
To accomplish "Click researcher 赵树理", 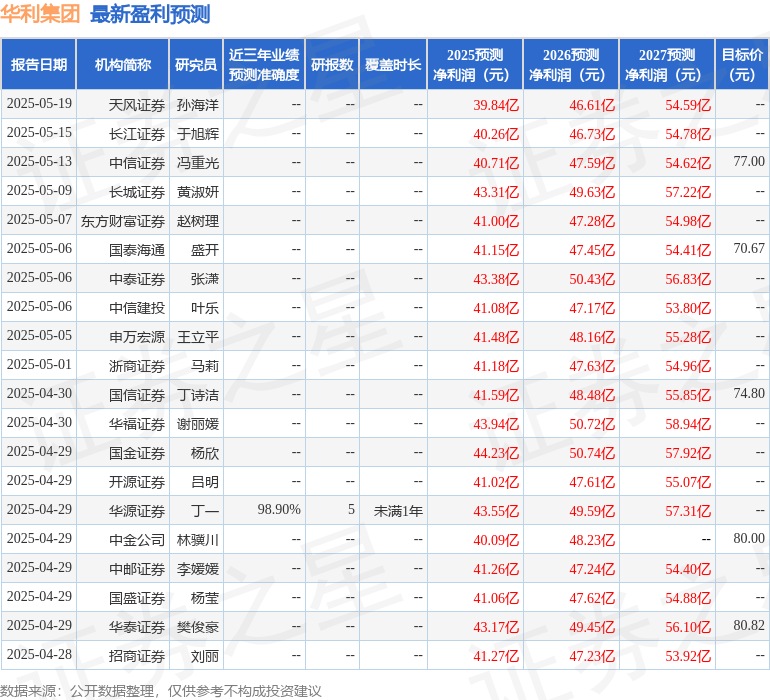I will (198, 221).
